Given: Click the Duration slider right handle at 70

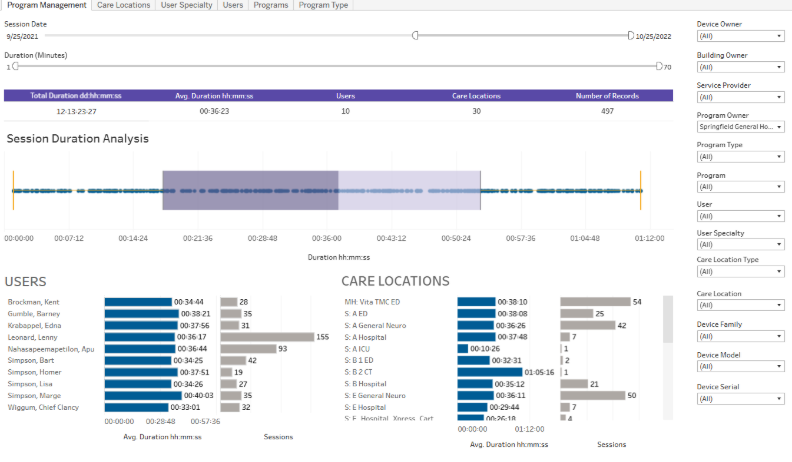Looking at the screenshot, I should click(659, 66).
